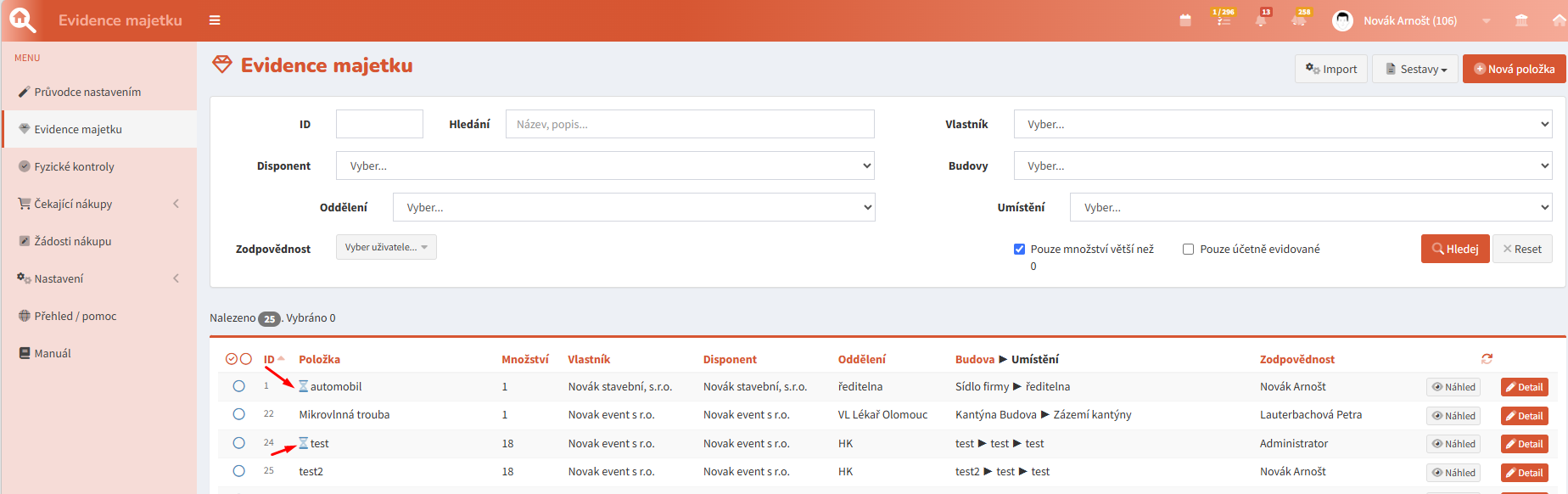This screenshot has width=1568, height=494.
Task: Select the radio for automobil row
Action: (x=239, y=386)
